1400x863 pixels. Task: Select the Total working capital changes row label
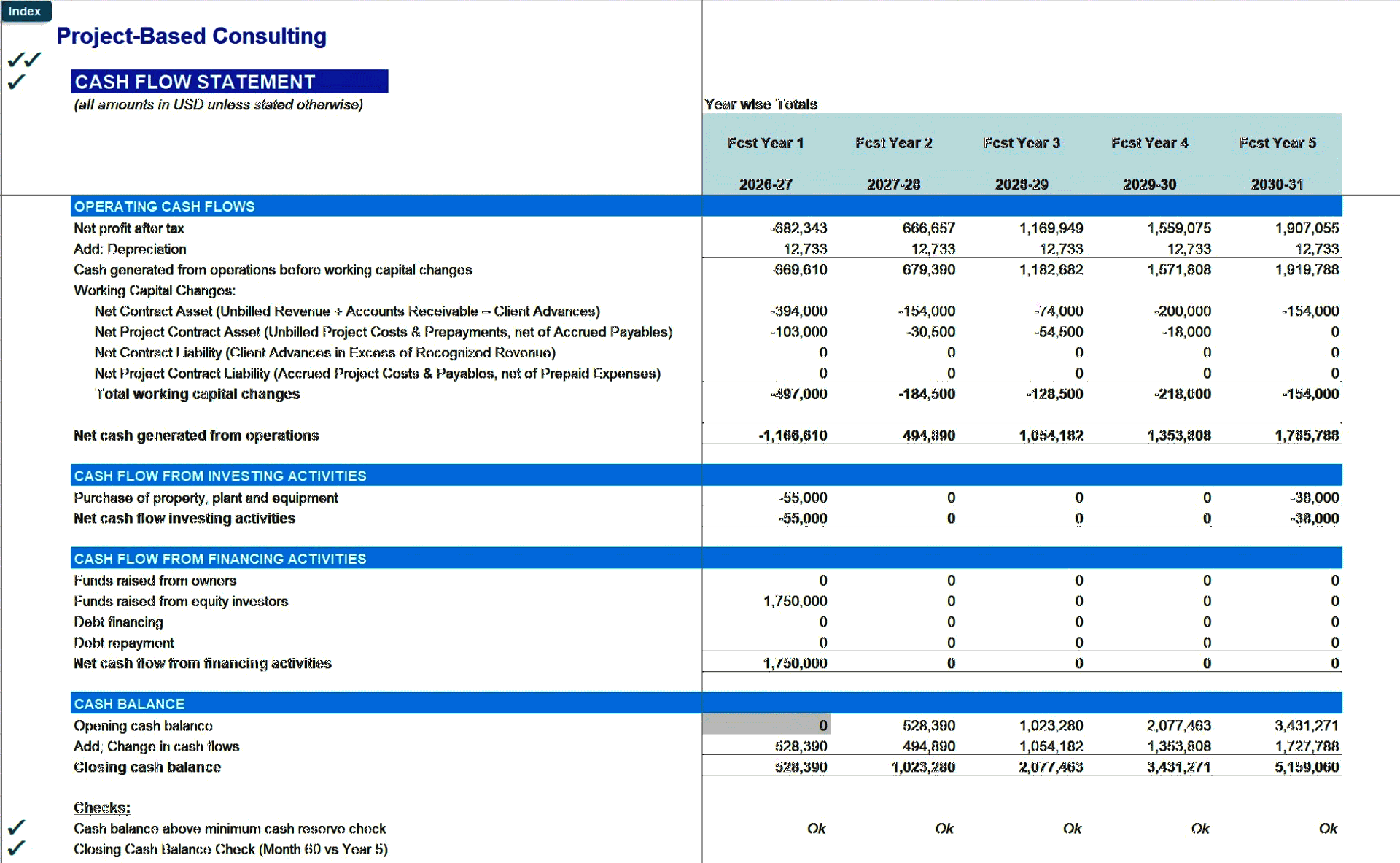[x=197, y=394]
